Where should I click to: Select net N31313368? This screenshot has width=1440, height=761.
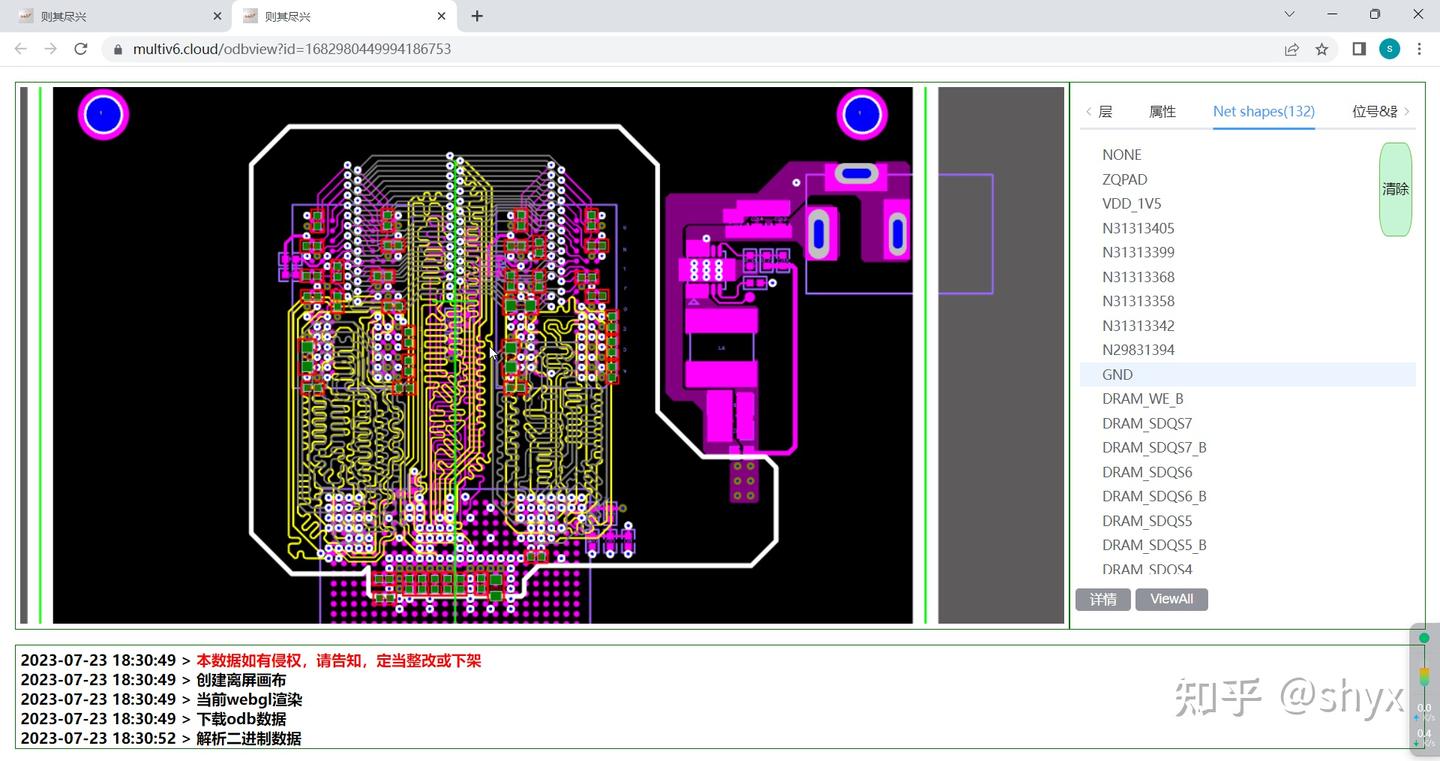point(1248,277)
